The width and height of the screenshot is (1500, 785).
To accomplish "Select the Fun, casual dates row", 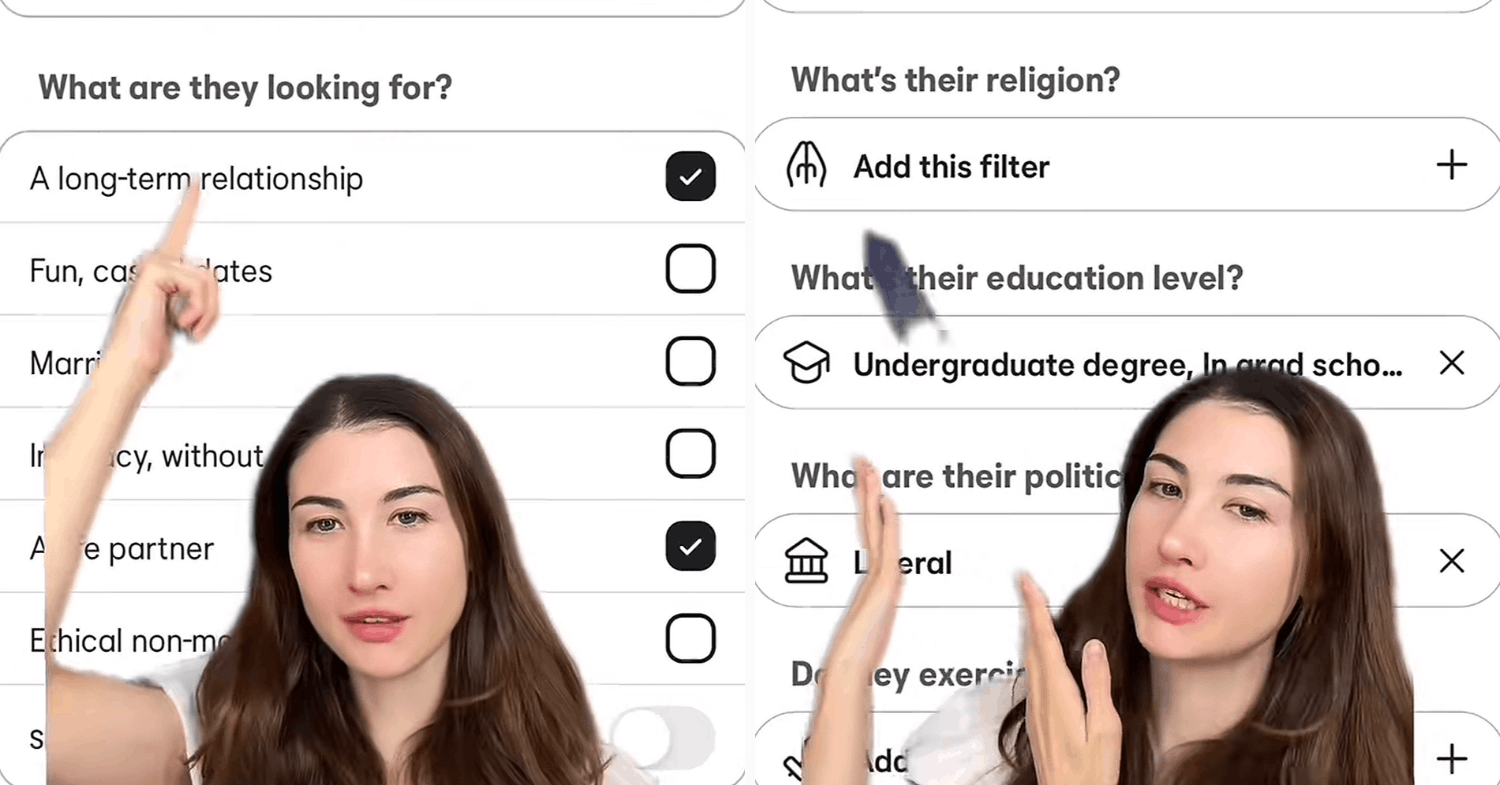I will [x=372, y=269].
